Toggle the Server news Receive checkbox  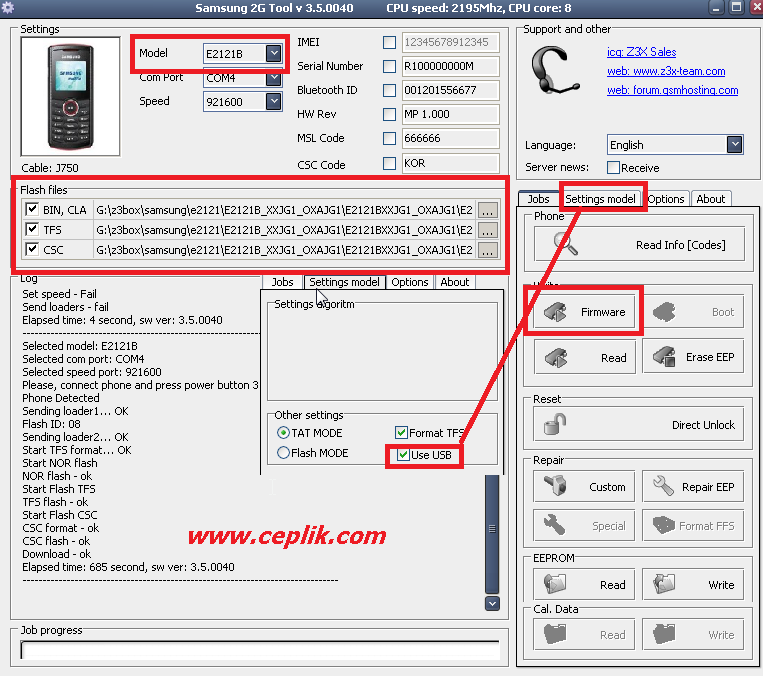[x=614, y=167]
